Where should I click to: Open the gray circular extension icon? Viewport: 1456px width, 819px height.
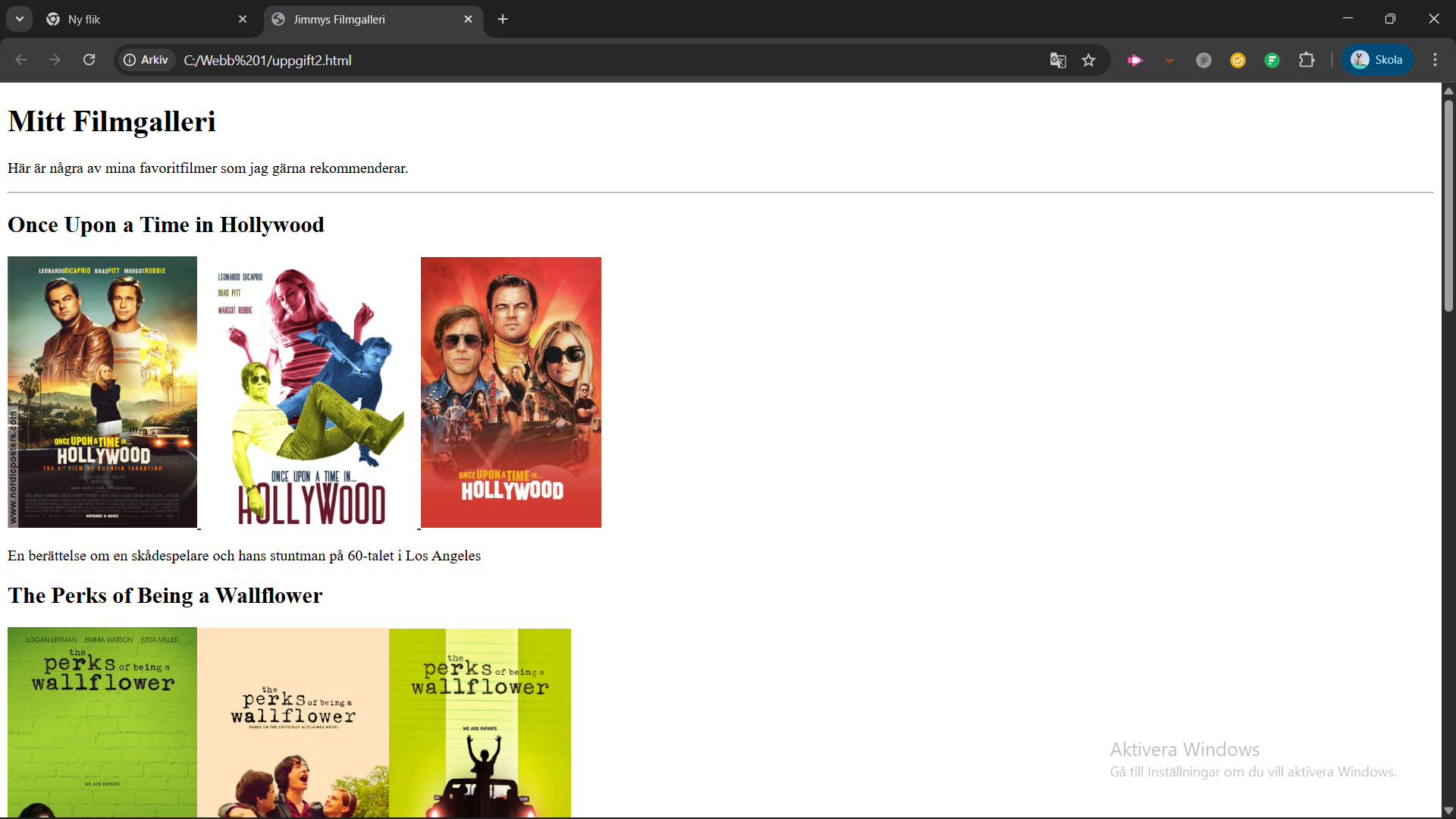1203,60
